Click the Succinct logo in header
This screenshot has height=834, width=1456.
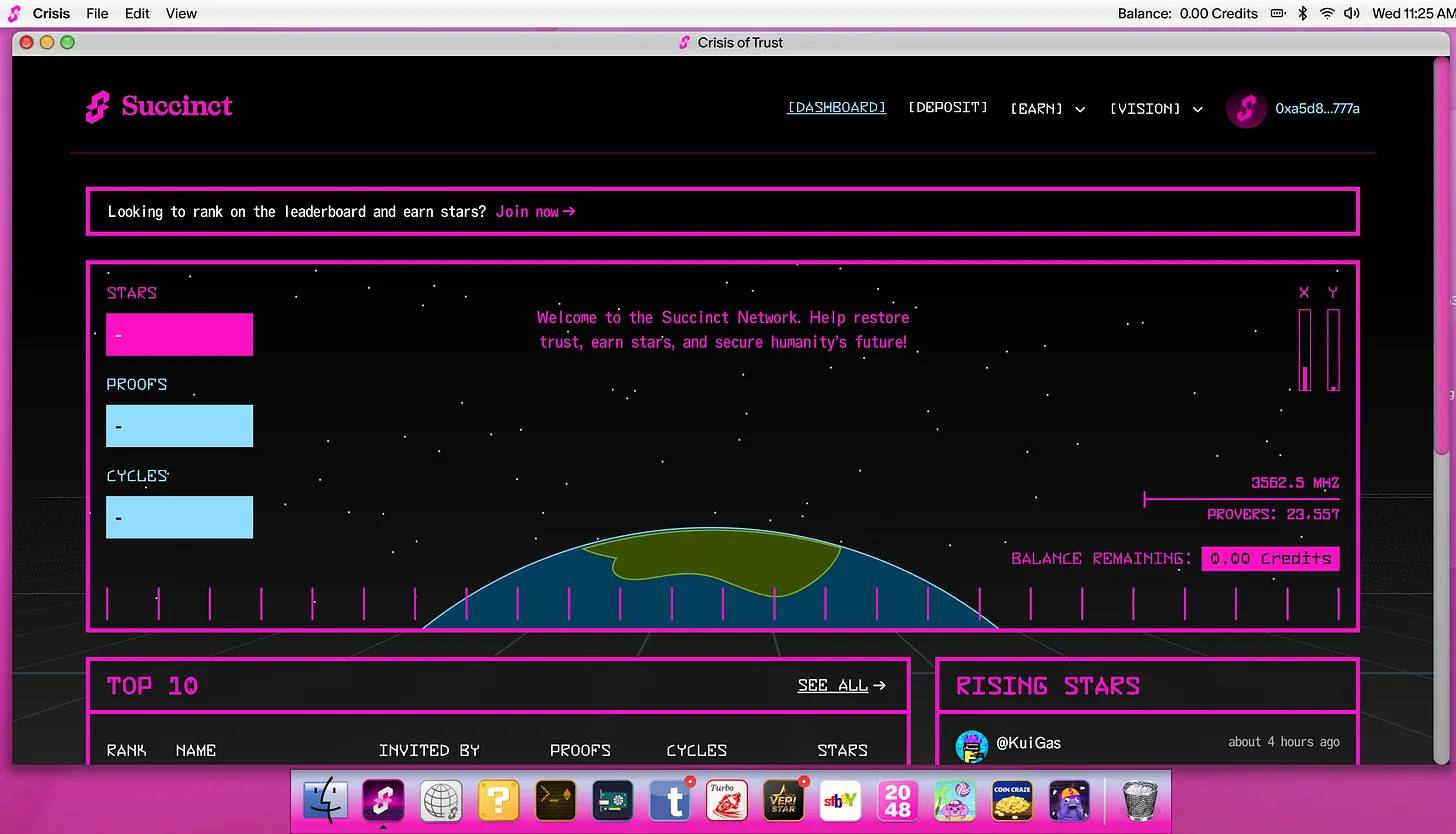tap(159, 106)
